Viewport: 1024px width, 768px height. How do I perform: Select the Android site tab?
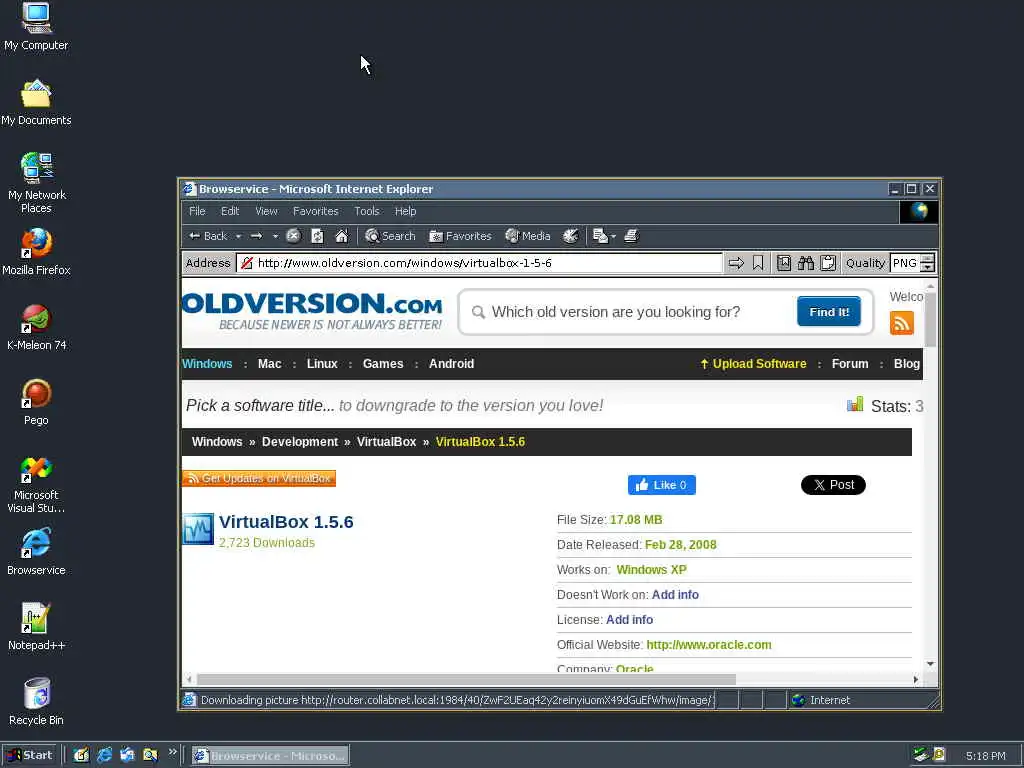[451, 364]
